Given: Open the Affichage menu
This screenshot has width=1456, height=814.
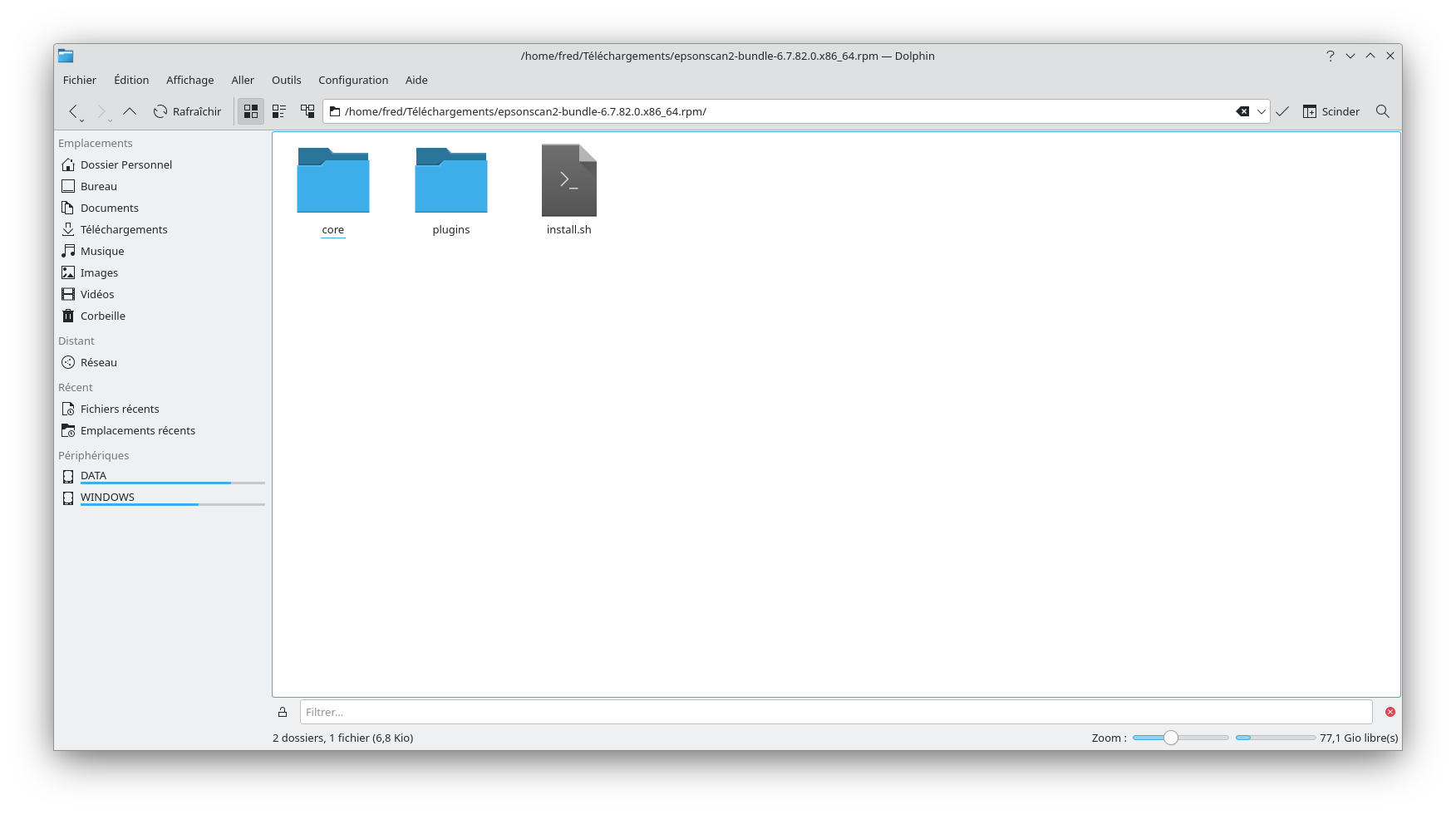Looking at the screenshot, I should [189, 80].
